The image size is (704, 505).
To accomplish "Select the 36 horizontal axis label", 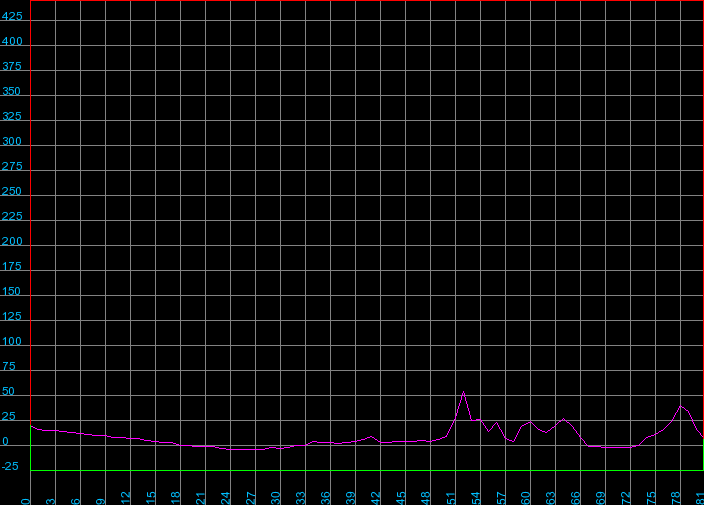I will [326, 498].
